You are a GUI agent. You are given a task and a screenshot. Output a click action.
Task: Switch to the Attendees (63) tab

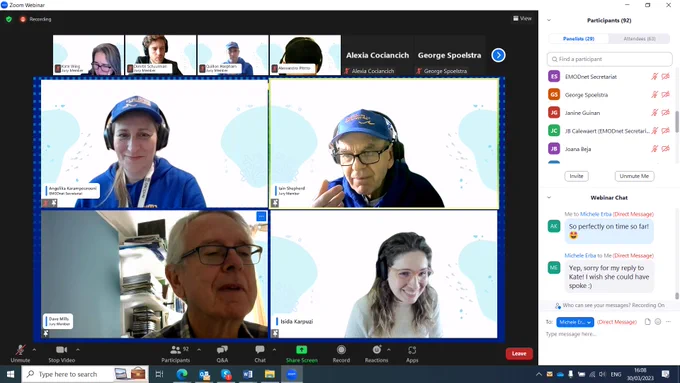pyautogui.click(x=640, y=39)
